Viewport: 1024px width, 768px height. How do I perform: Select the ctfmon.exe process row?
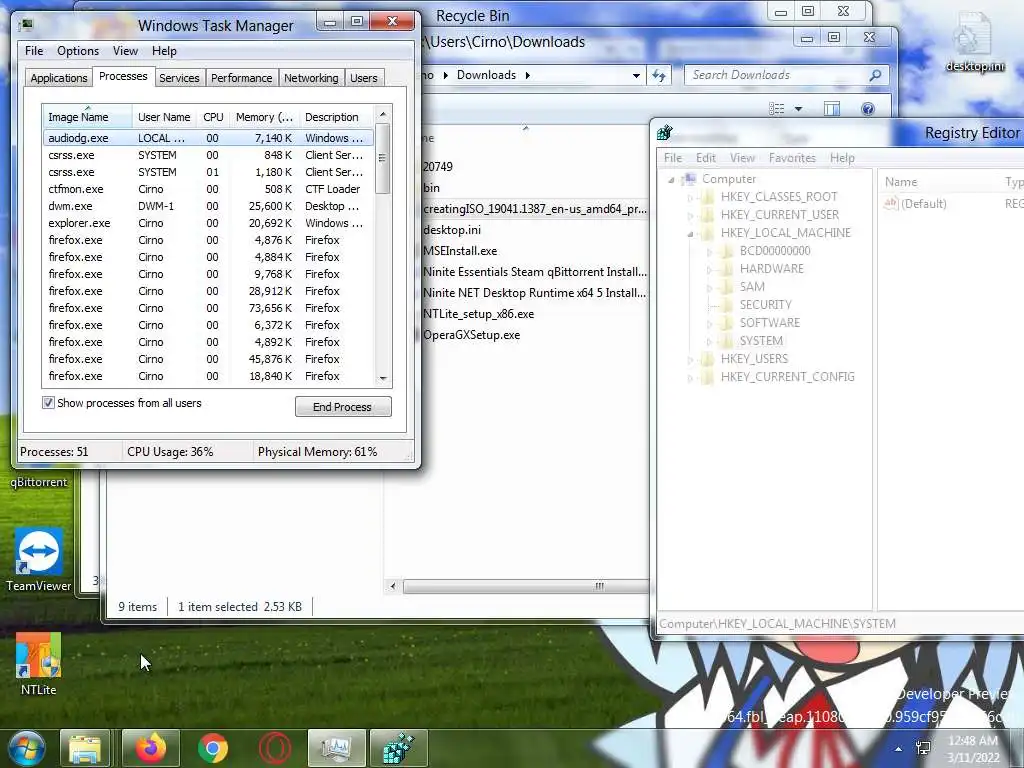click(x=208, y=189)
